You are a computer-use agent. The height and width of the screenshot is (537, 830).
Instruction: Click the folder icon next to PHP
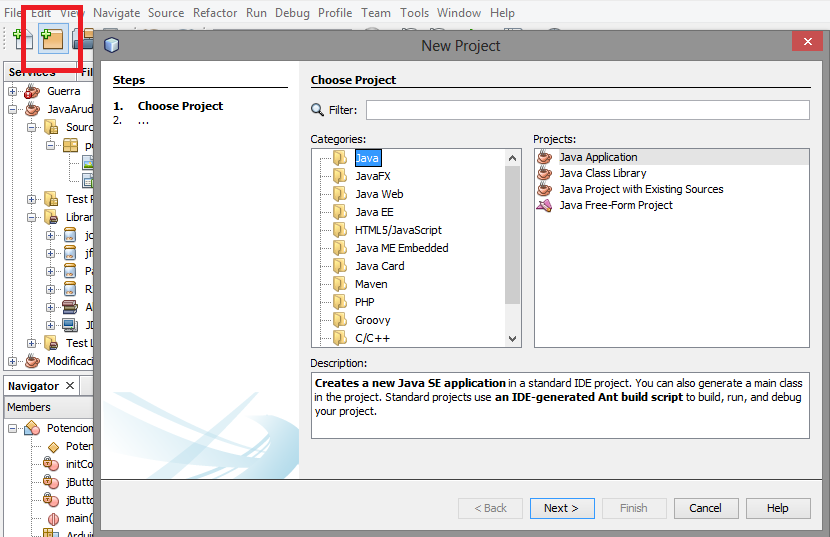point(340,302)
